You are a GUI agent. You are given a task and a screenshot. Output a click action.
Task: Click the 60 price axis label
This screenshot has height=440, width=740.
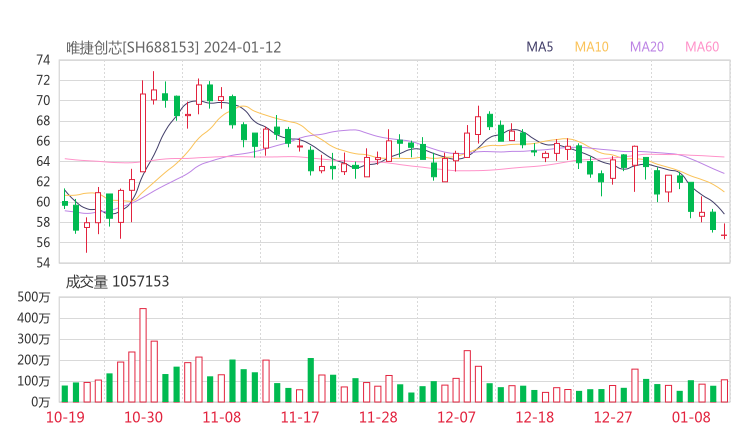[43, 202]
